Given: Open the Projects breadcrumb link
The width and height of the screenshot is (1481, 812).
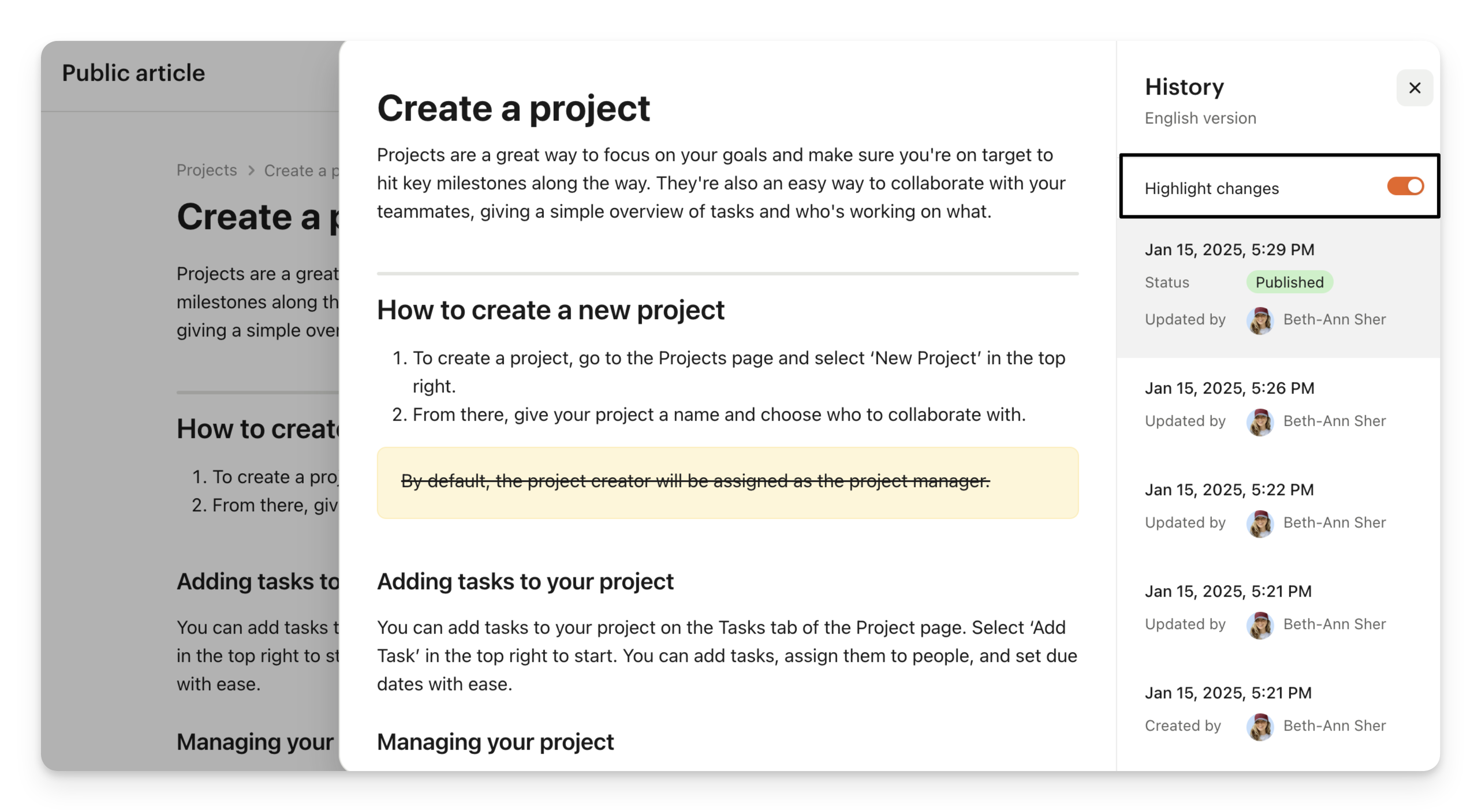Looking at the screenshot, I should [207, 170].
